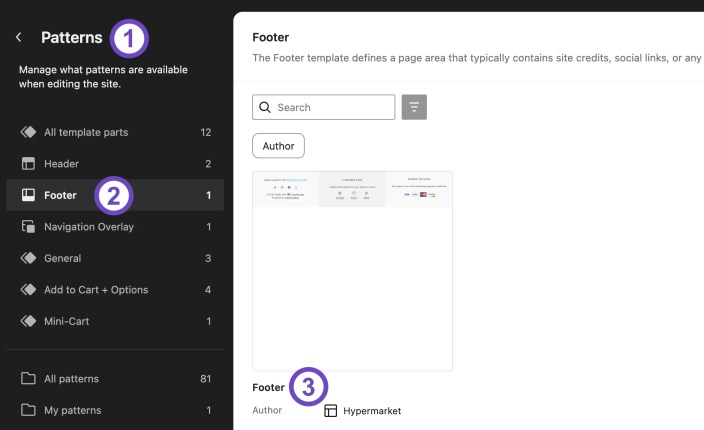Open the Footer pattern preview thumbnail

[352, 271]
